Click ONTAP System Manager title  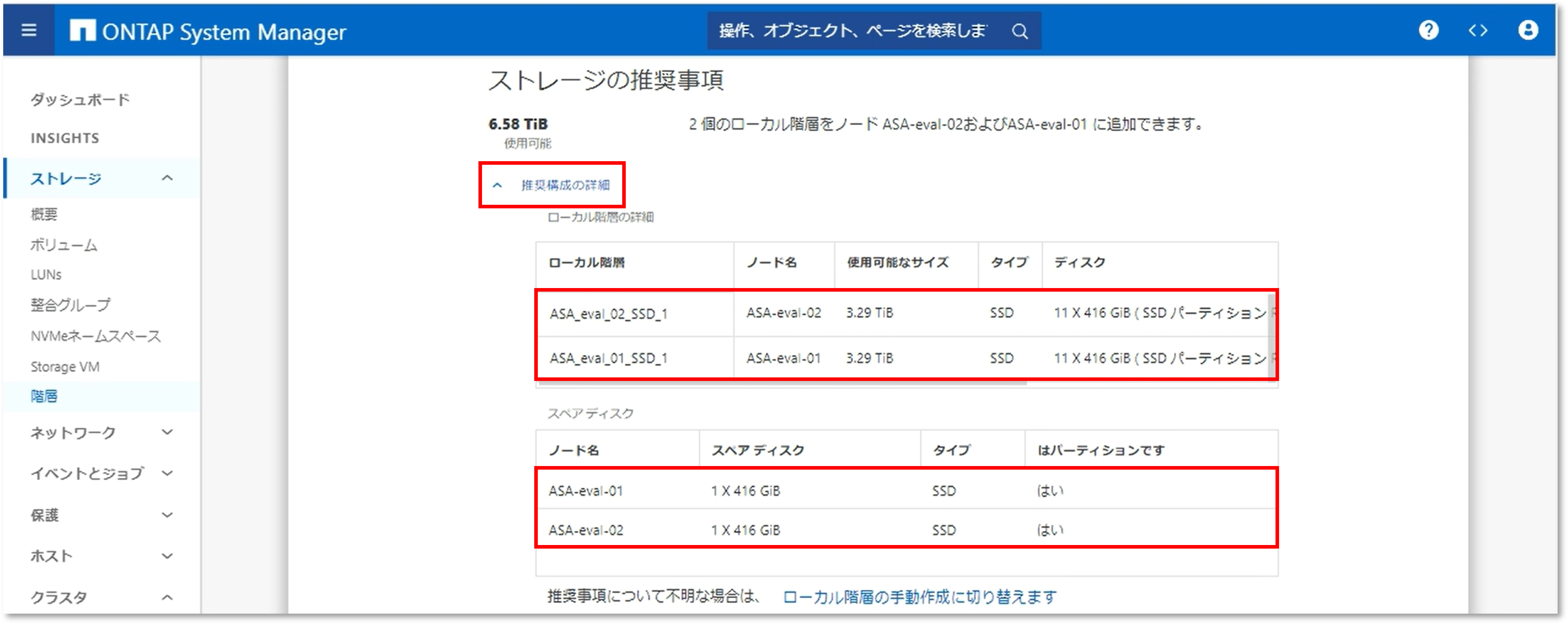point(224,31)
